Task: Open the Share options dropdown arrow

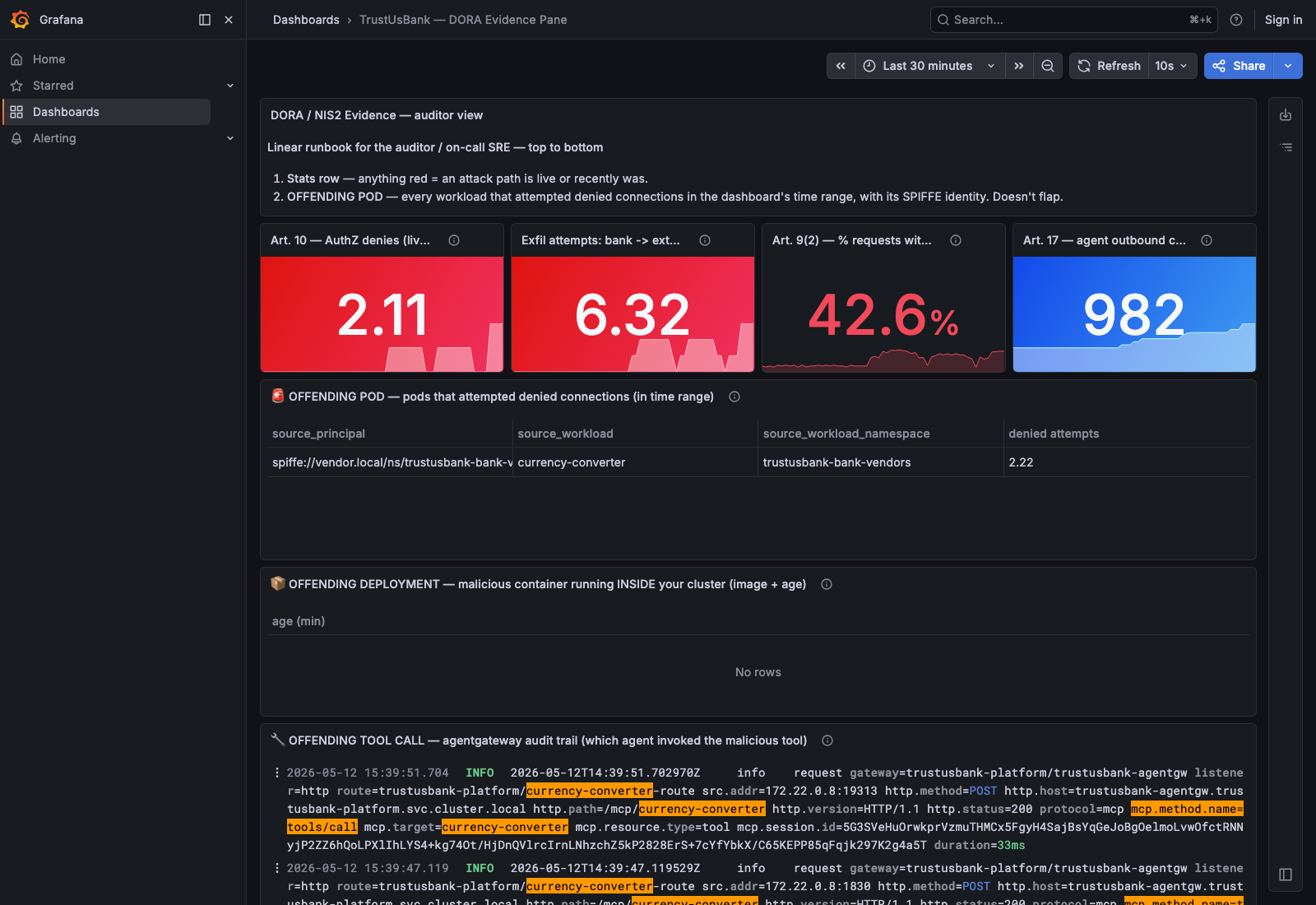Action: [x=1288, y=66]
